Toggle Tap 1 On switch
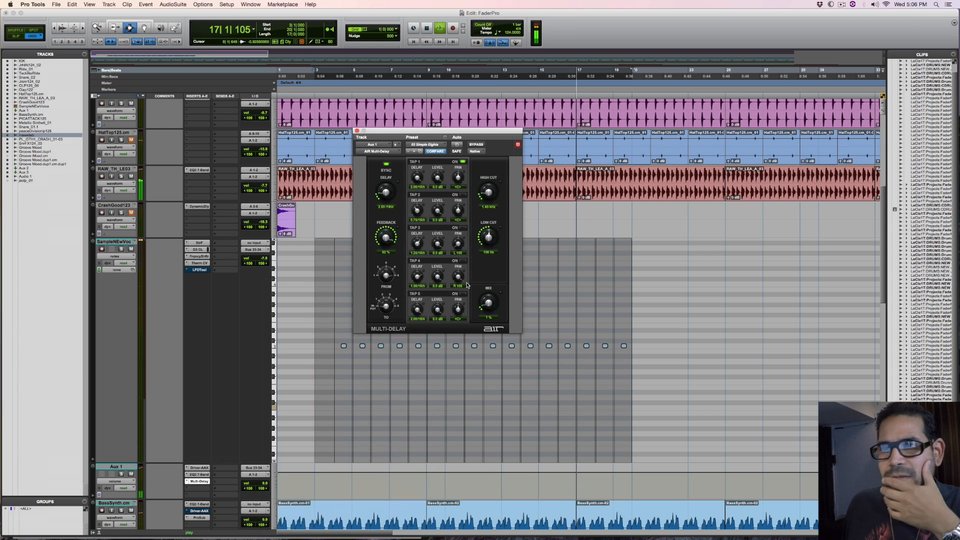This screenshot has height=540, width=960. (463, 162)
